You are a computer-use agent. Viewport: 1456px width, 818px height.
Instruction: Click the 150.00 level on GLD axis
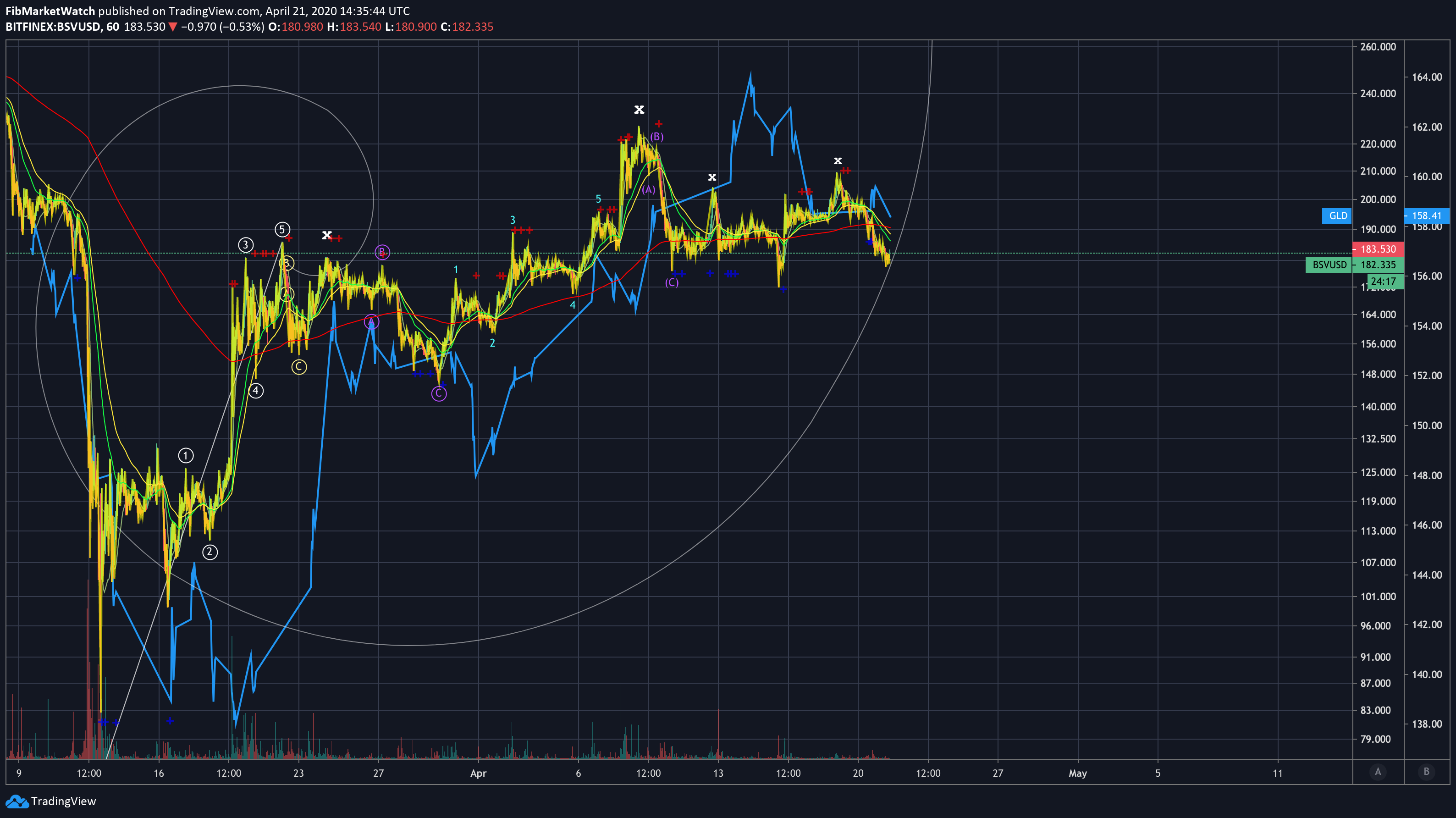point(1427,425)
